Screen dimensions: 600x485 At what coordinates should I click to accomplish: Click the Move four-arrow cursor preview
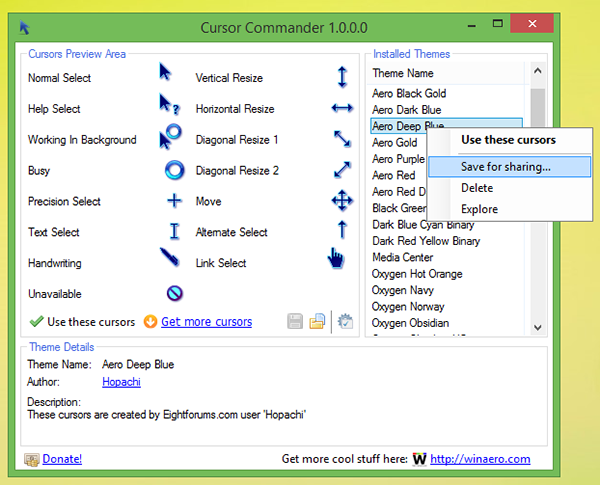(x=342, y=200)
